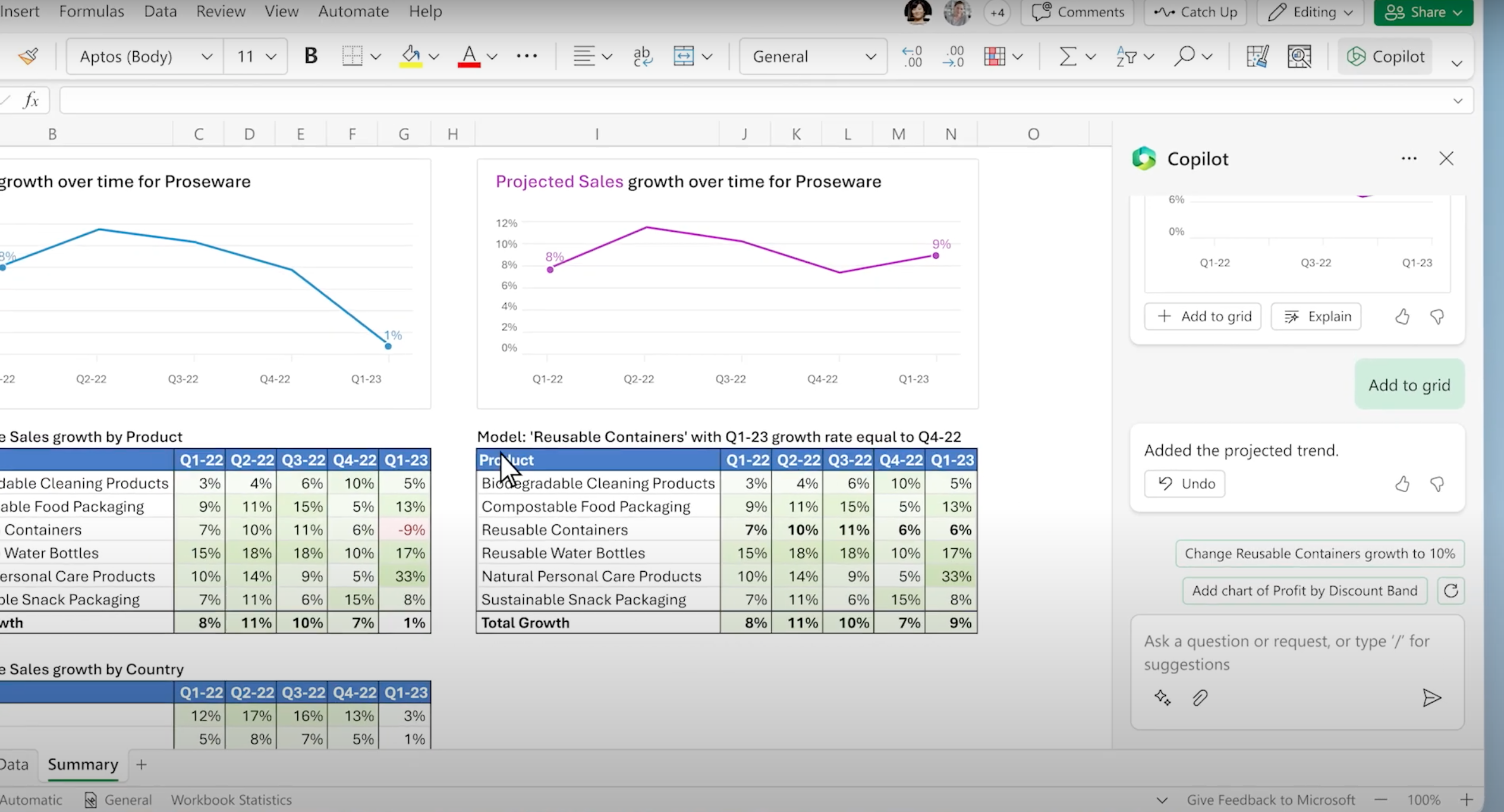Screen dimensions: 1504x812
Task: Open the Help ribbon tab
Action: click(426, 11)
